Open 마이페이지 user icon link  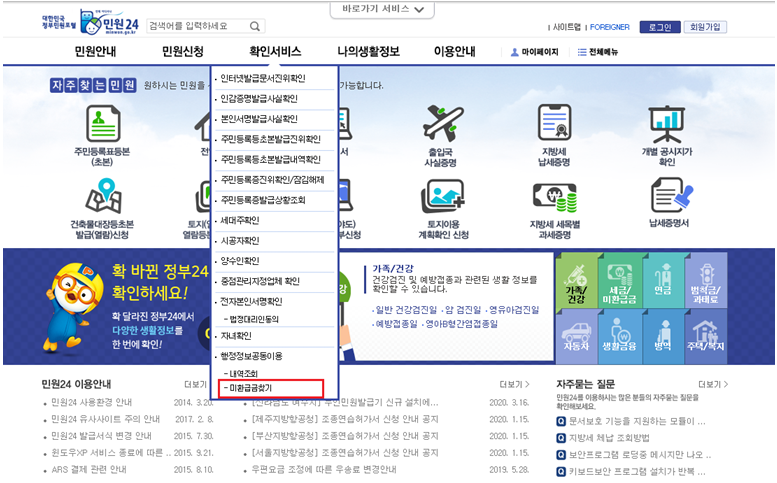coord(534,52)
